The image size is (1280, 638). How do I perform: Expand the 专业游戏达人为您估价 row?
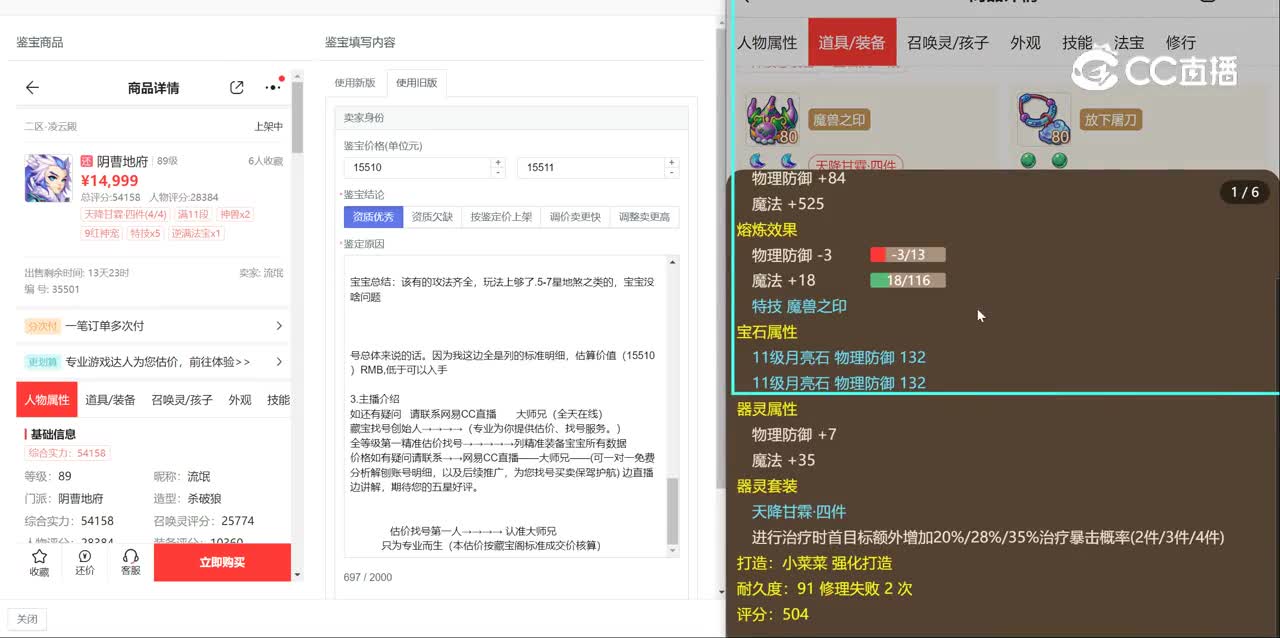pos(154,362)
